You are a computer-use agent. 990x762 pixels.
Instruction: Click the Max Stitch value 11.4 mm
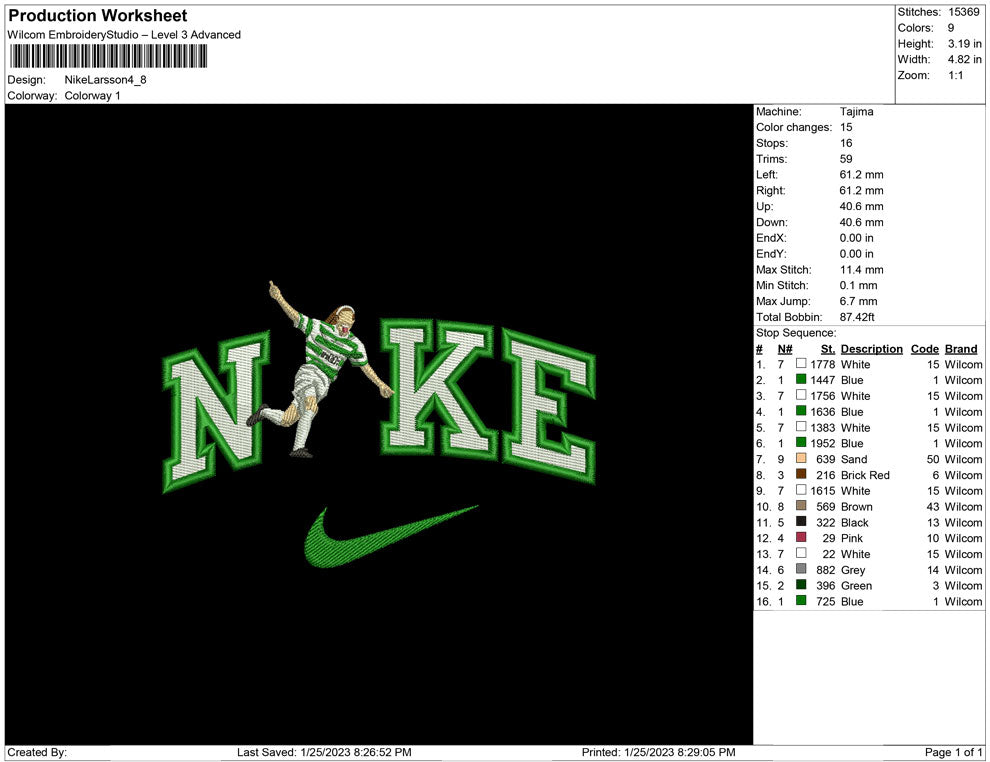tap(861, 270)
